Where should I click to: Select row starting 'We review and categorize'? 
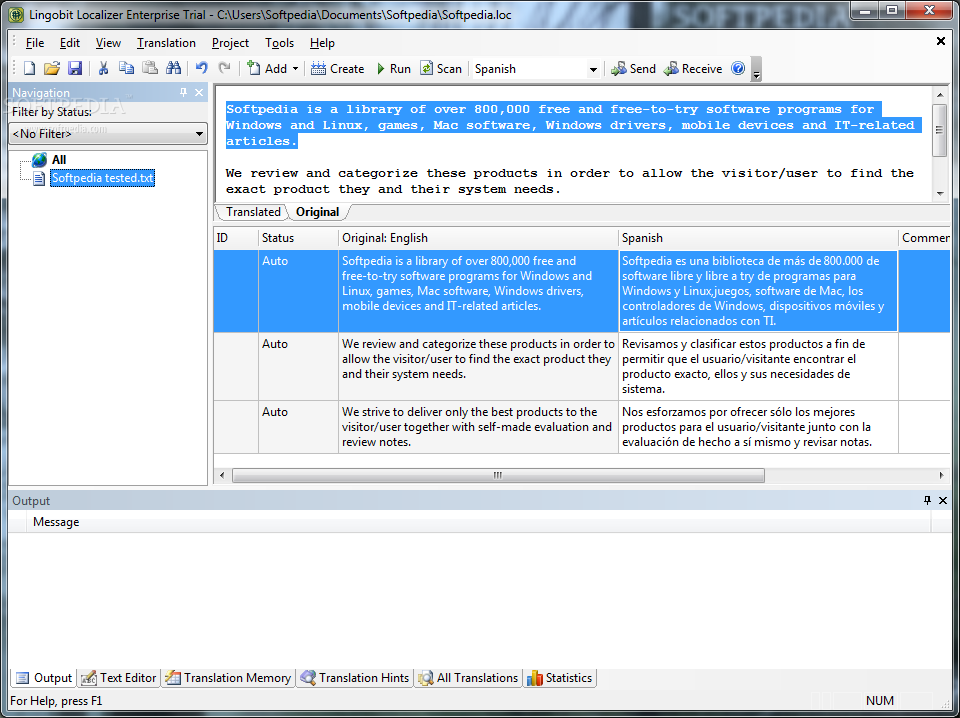[x=582, y=367]
